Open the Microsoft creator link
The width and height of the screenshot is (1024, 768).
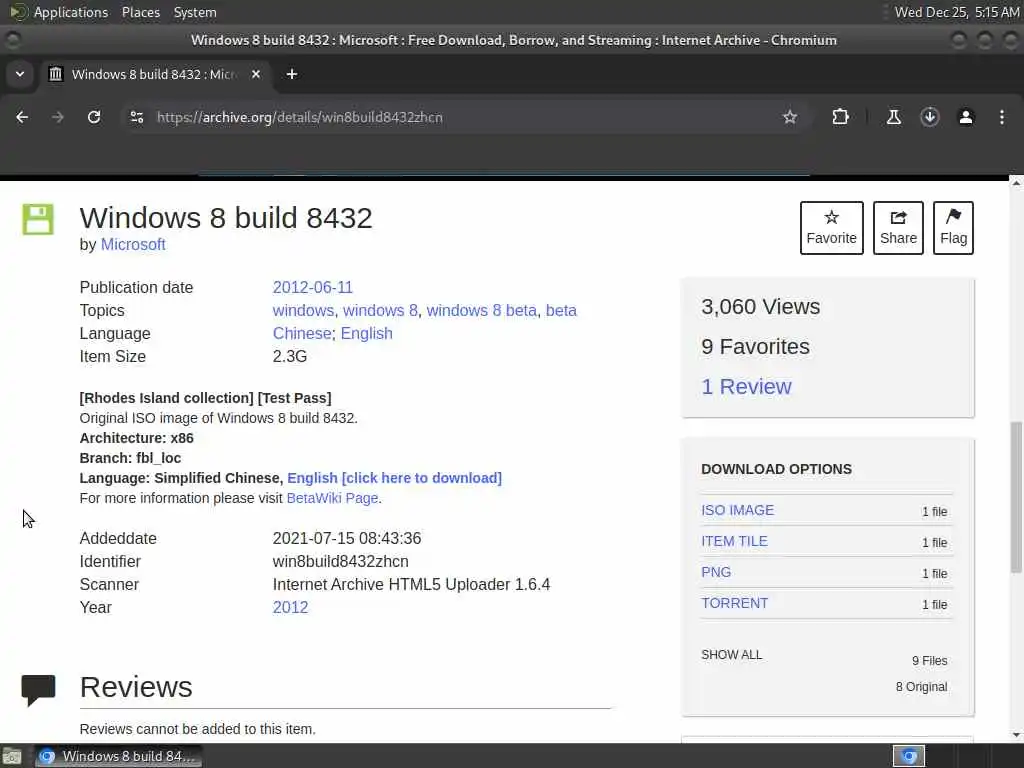coord(133,244)
